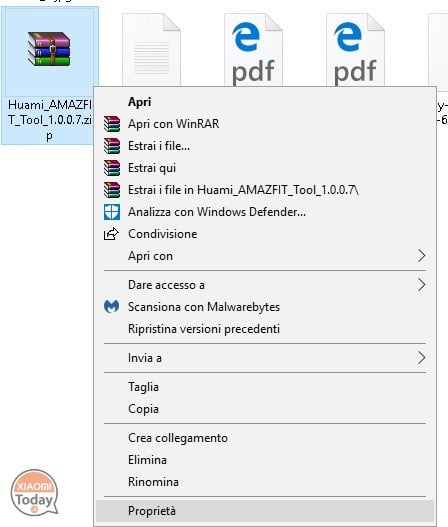Click WinRAR icon beside Estrai i file in Huami_AMAZFIT_Tool_1.0.0.7\

click(x=112, y=190)
